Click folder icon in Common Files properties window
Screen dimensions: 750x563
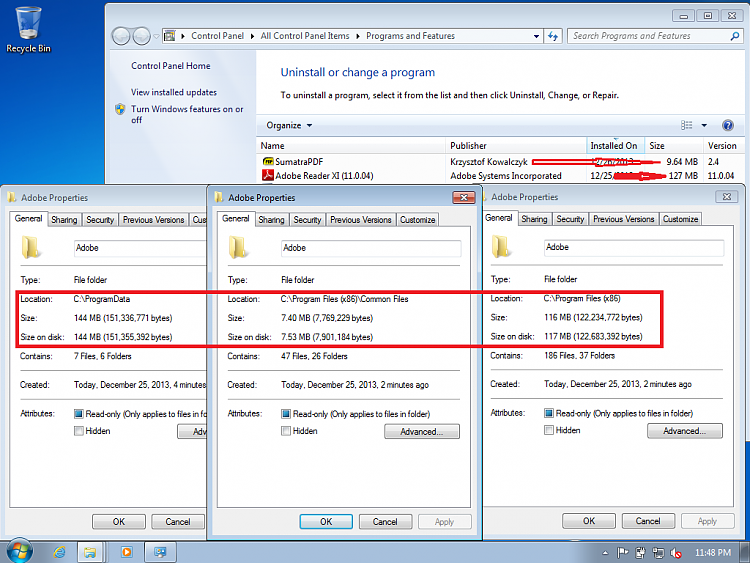pyautogui.click(x=238, y=247)
